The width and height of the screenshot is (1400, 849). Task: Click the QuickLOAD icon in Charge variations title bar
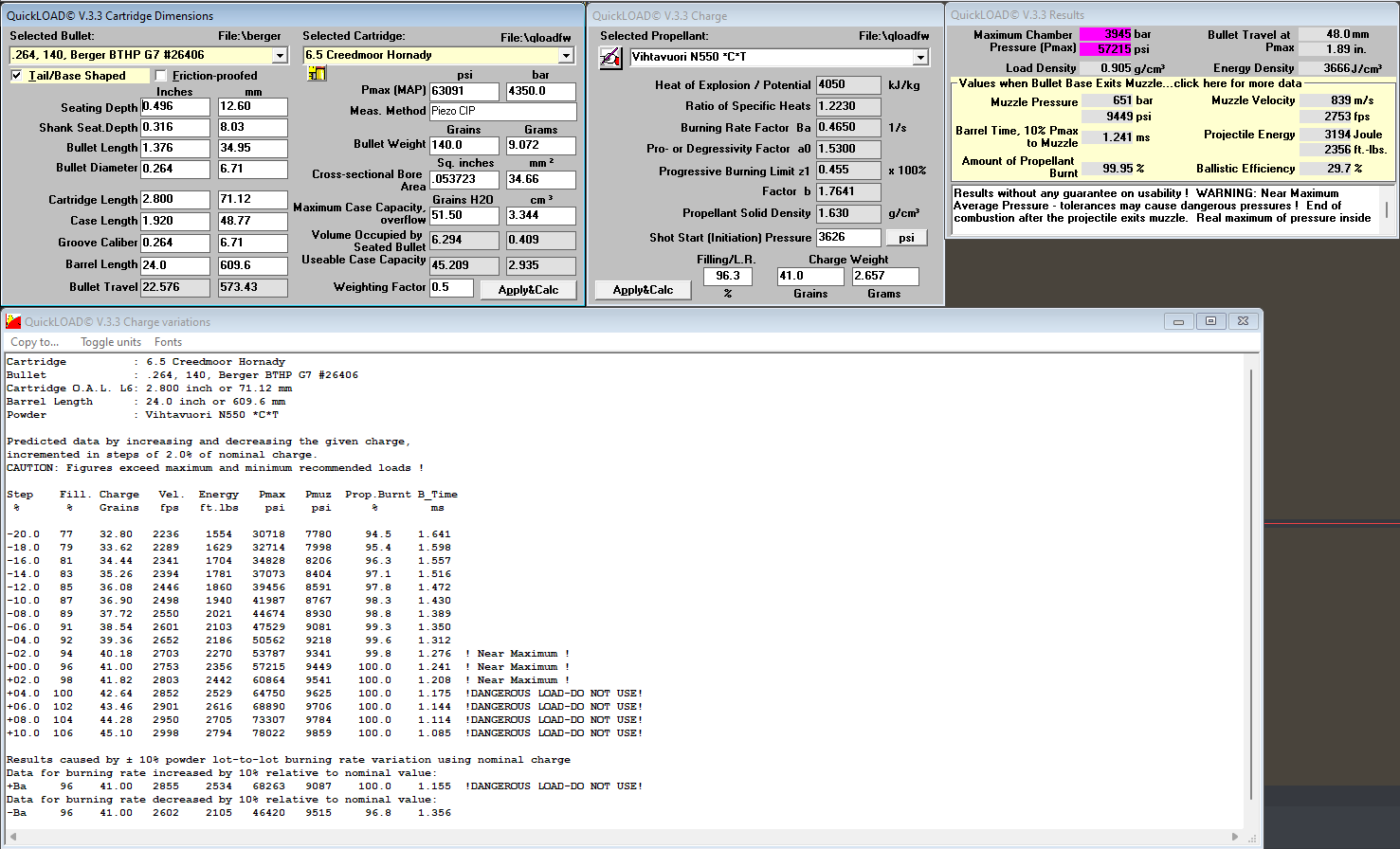13,321
